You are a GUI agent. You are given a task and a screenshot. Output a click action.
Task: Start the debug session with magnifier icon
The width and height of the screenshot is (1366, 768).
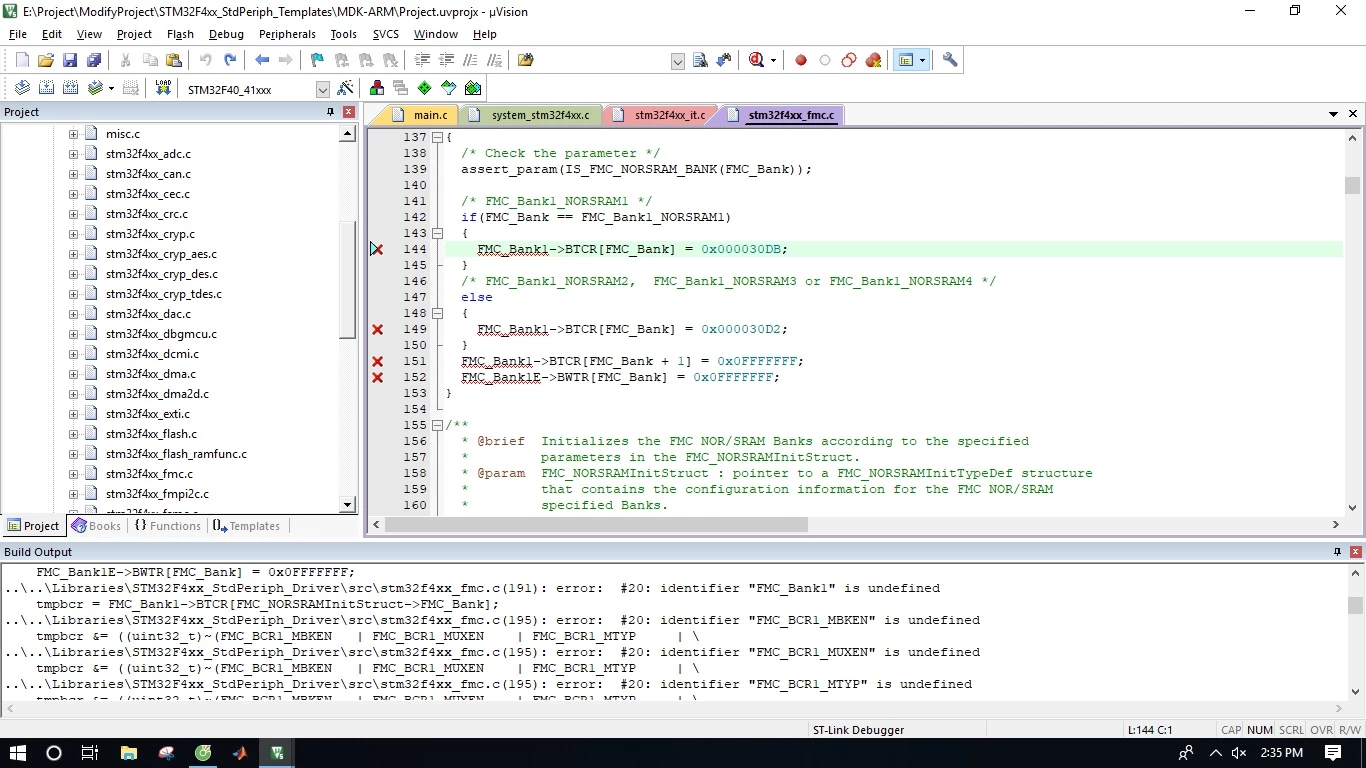click(756, 60)
